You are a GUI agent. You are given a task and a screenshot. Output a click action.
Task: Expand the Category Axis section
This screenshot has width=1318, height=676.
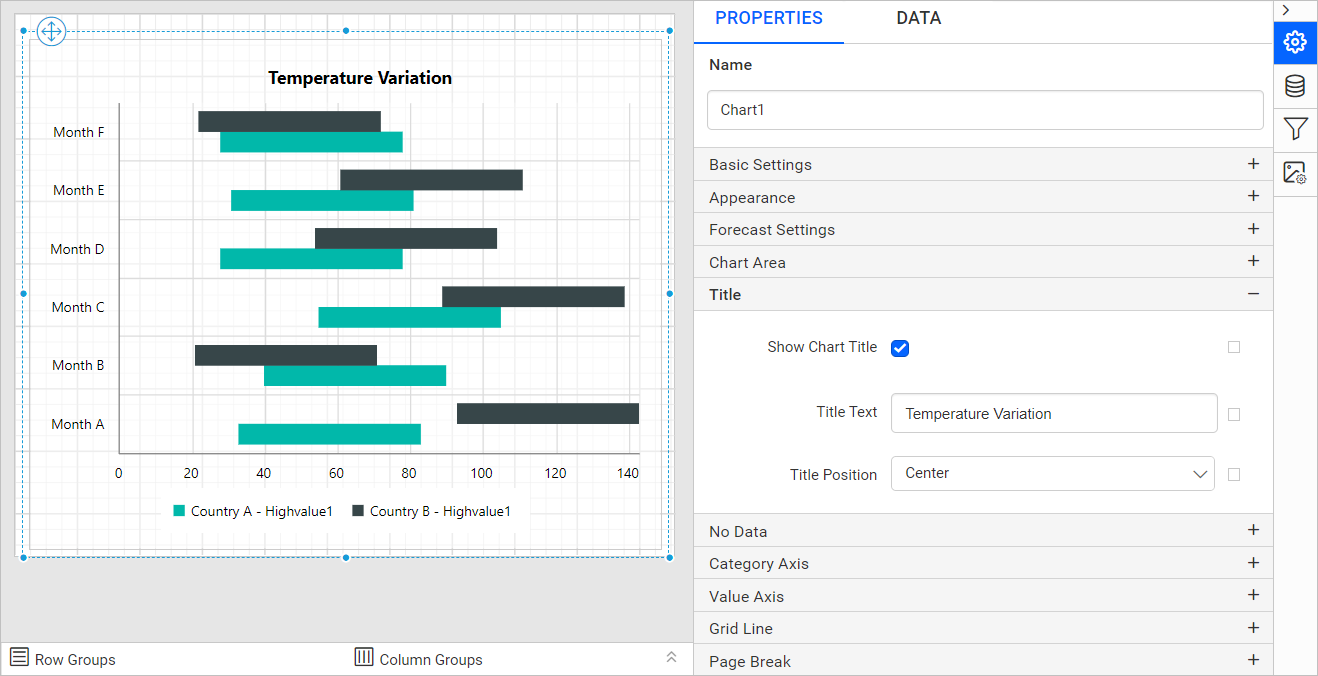click(1253, 563)
